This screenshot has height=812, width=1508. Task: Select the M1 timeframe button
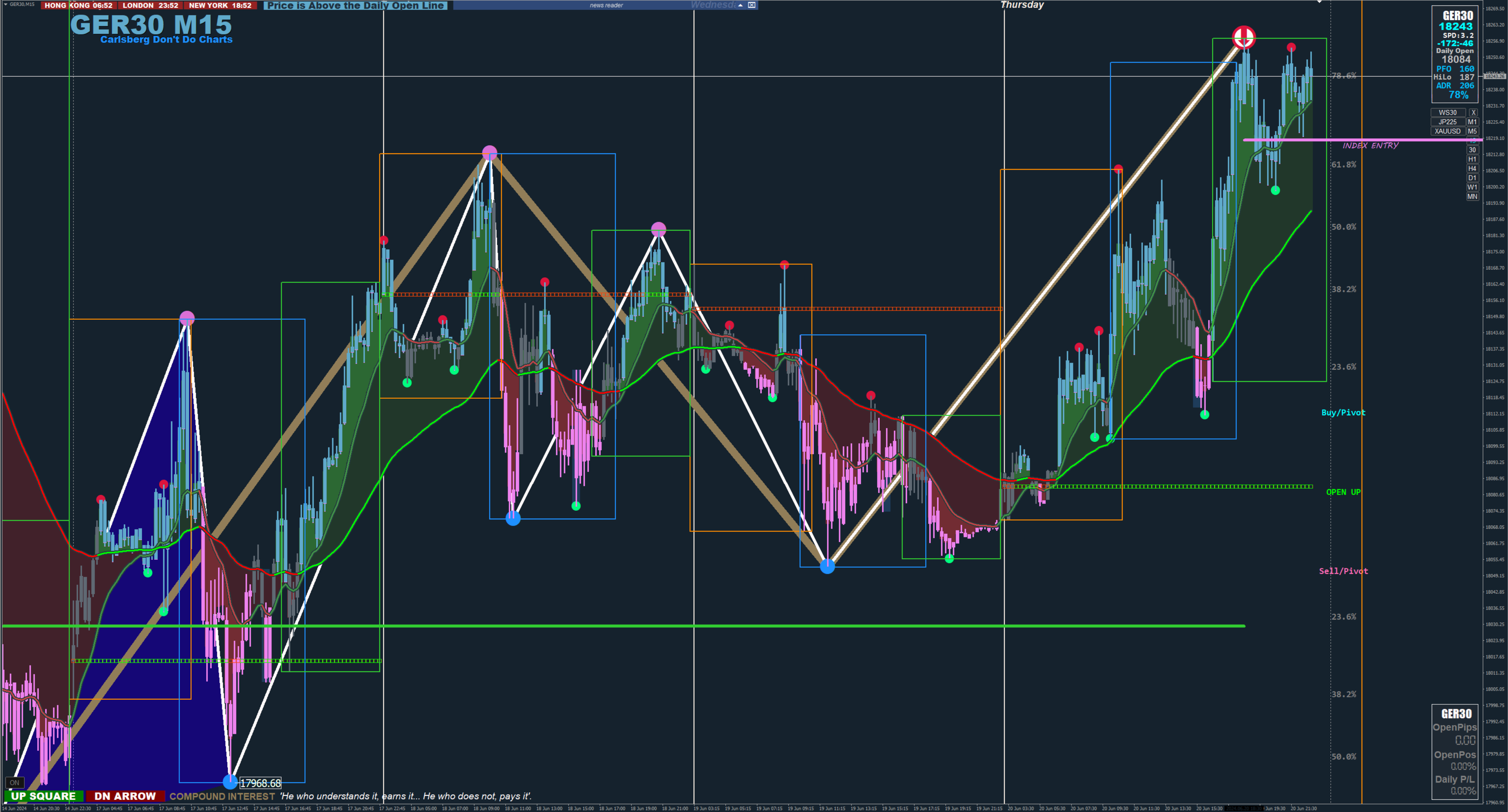(x=1472, y=122)
